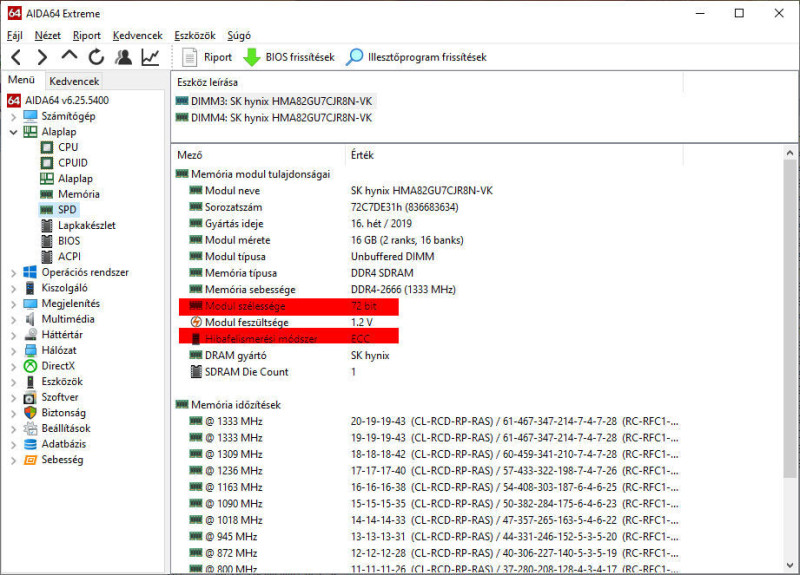Click the Windows logo icon for Operációs rendszer
This screenshot has height=575, width=800.
pos(30,272)
